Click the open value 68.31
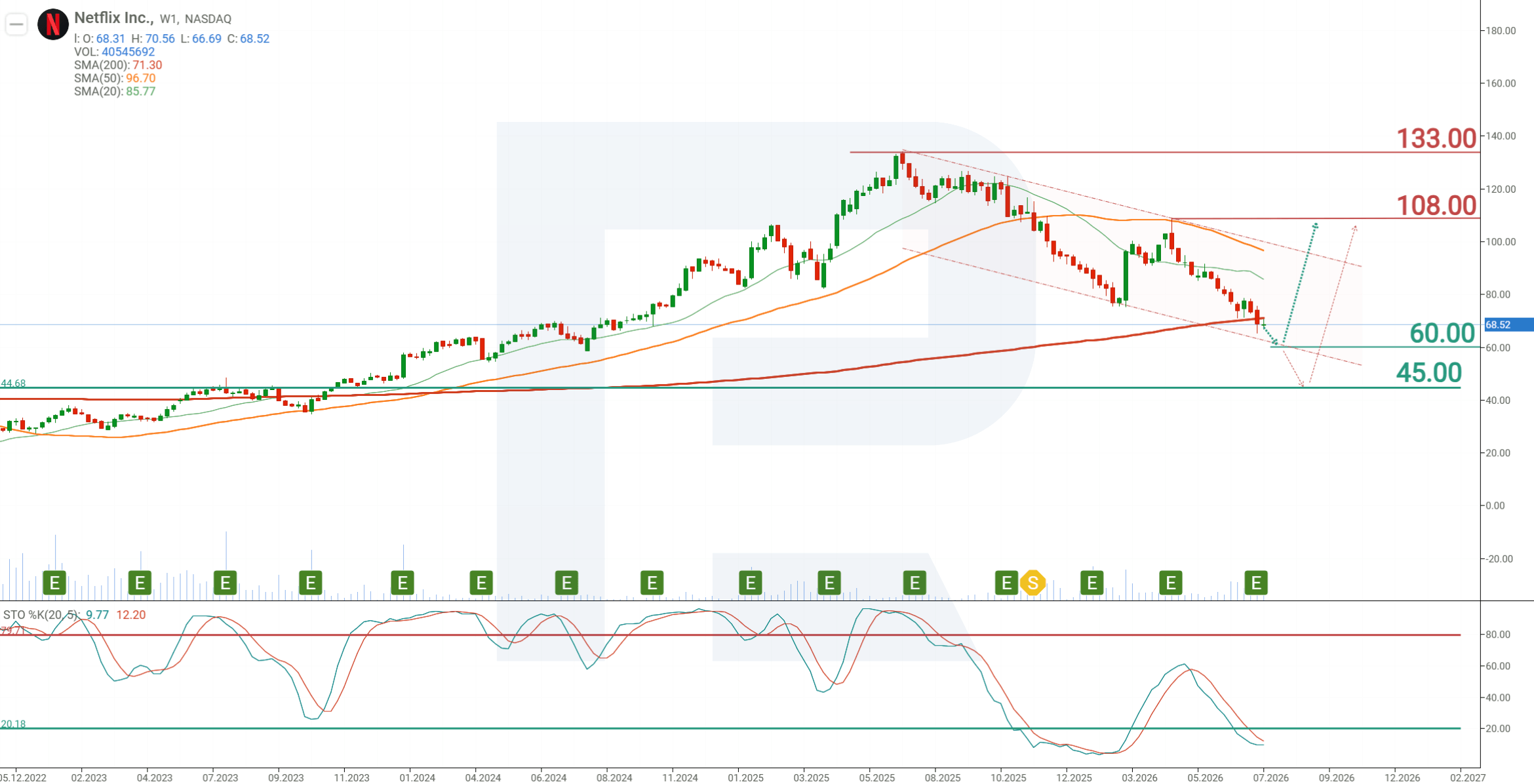 [x=111, y=39]
